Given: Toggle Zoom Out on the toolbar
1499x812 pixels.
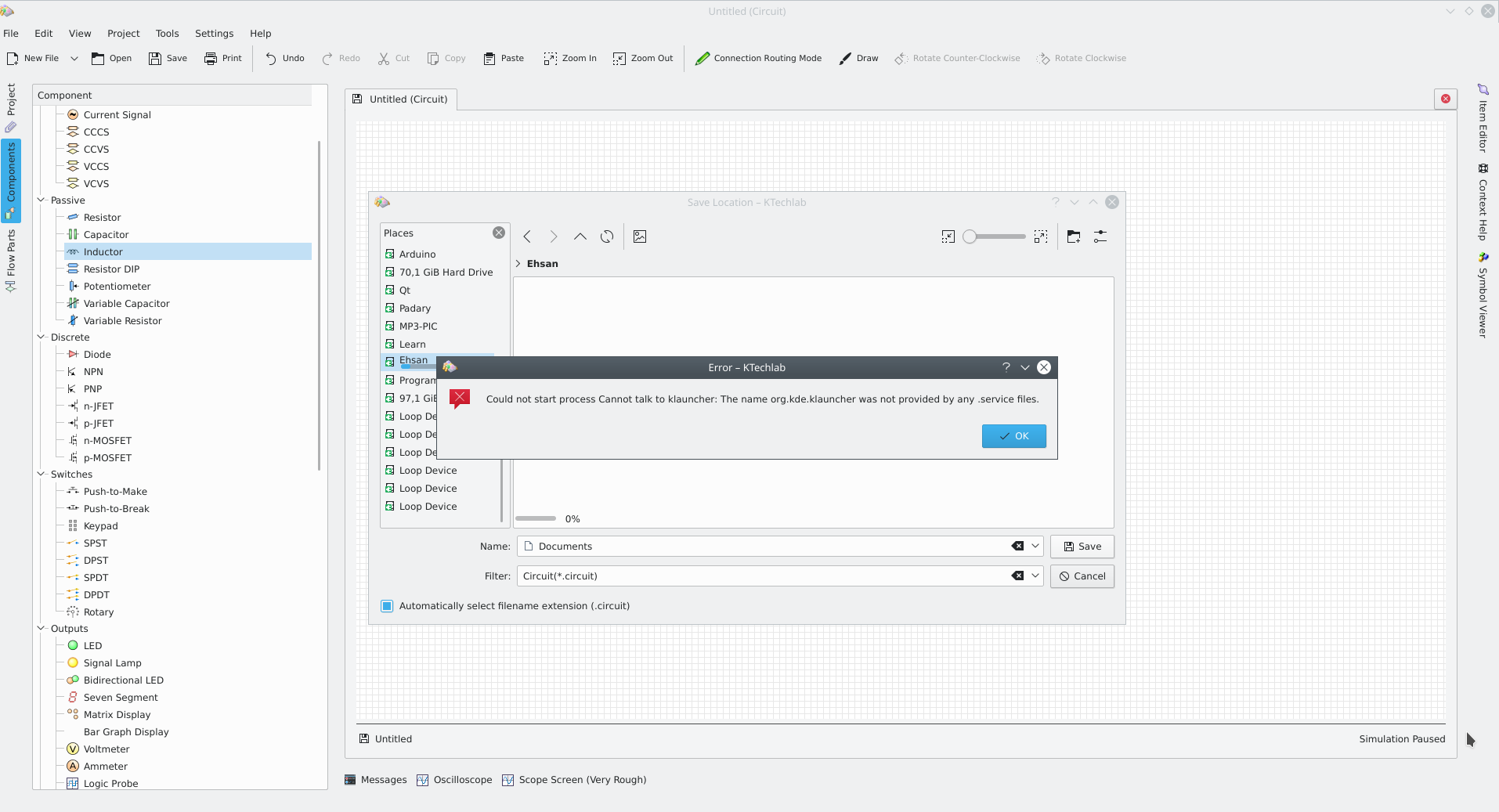Looking at the screenshot, I should click(642, 58).
